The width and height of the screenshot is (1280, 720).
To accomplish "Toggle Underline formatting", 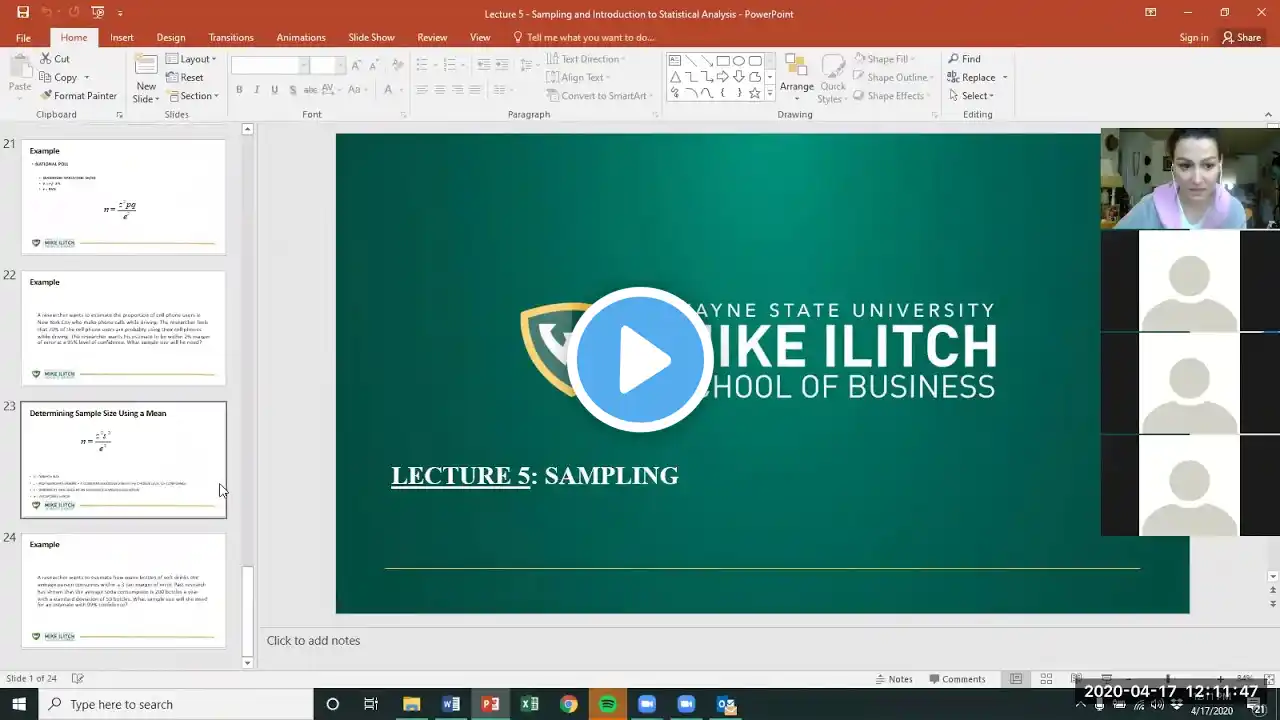I will [x=275, y=90].
